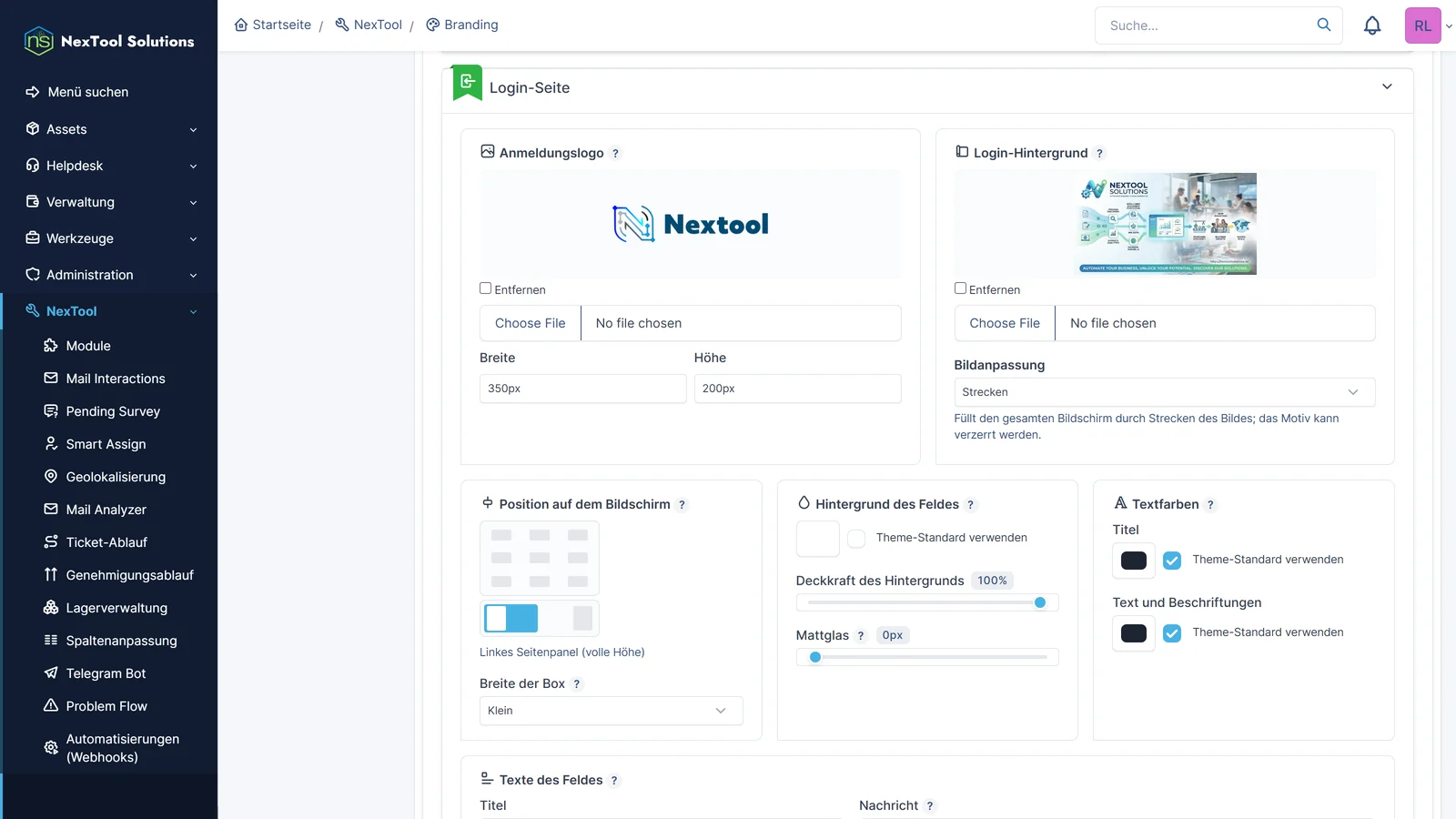Click help icon beside Mattglas
Image resolution: width=1456 pixels, height=819 pixels.
[x=860, y=636]
